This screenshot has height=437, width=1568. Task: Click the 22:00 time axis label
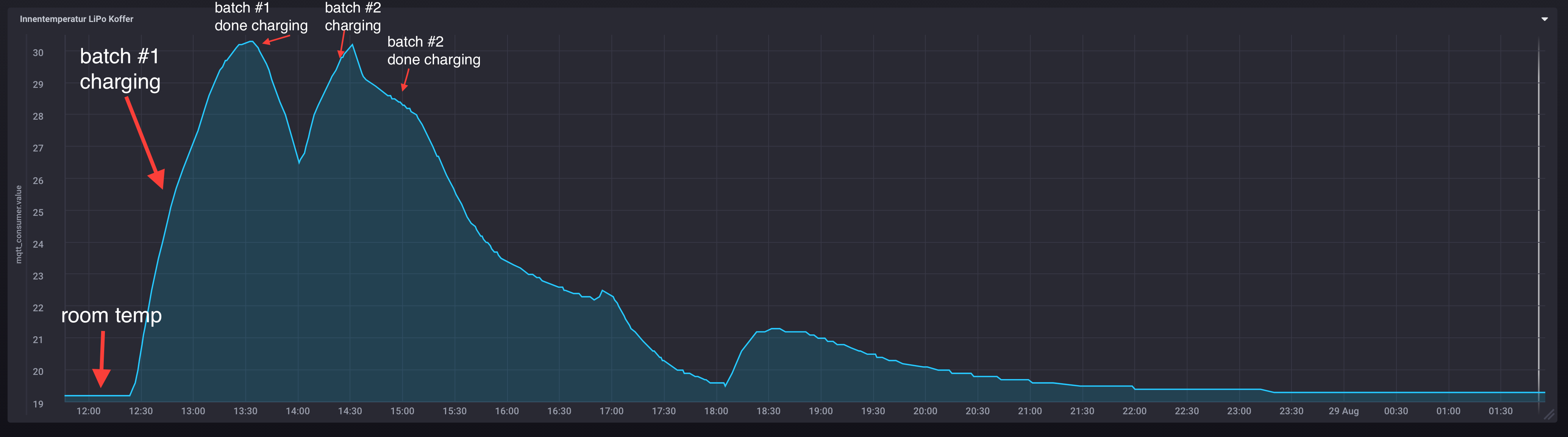[1135, 411]
